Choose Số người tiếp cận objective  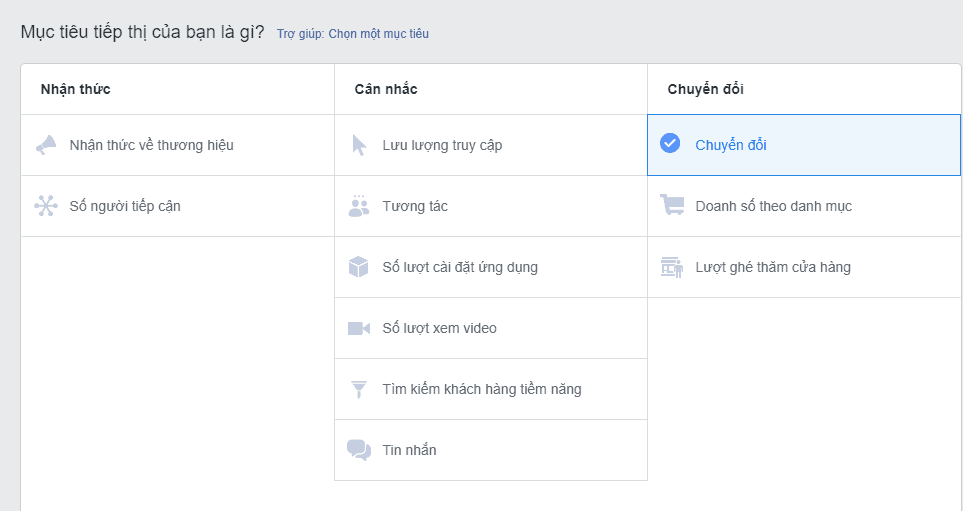177,206
